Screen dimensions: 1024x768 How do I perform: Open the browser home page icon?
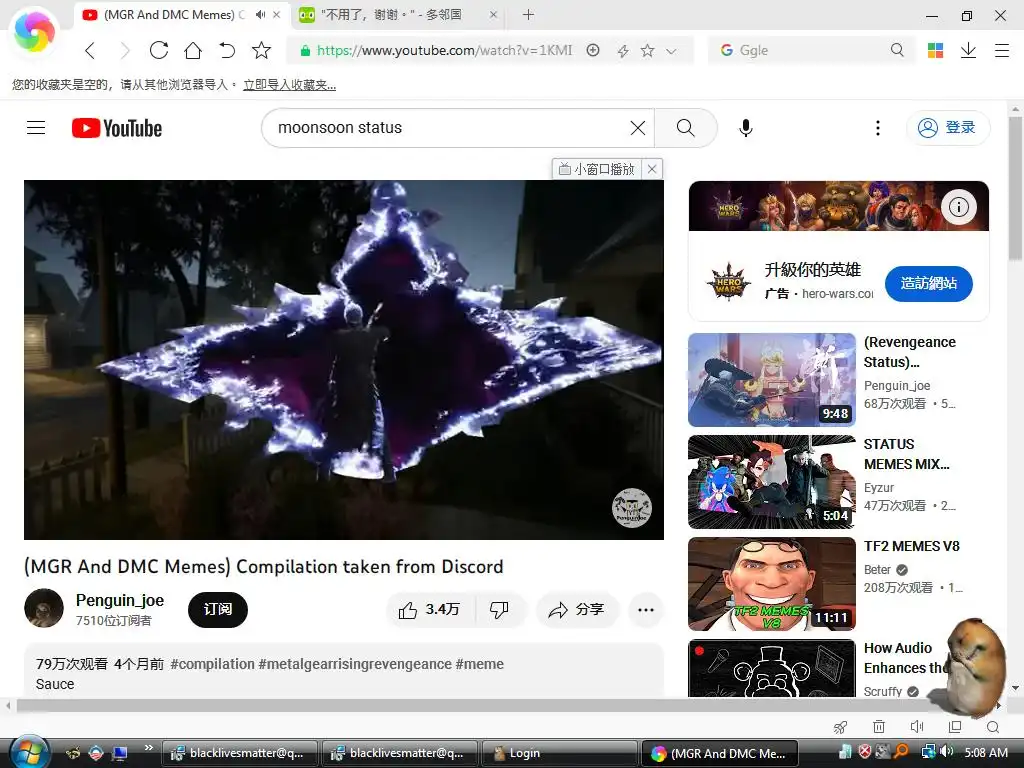coord(193,50)
